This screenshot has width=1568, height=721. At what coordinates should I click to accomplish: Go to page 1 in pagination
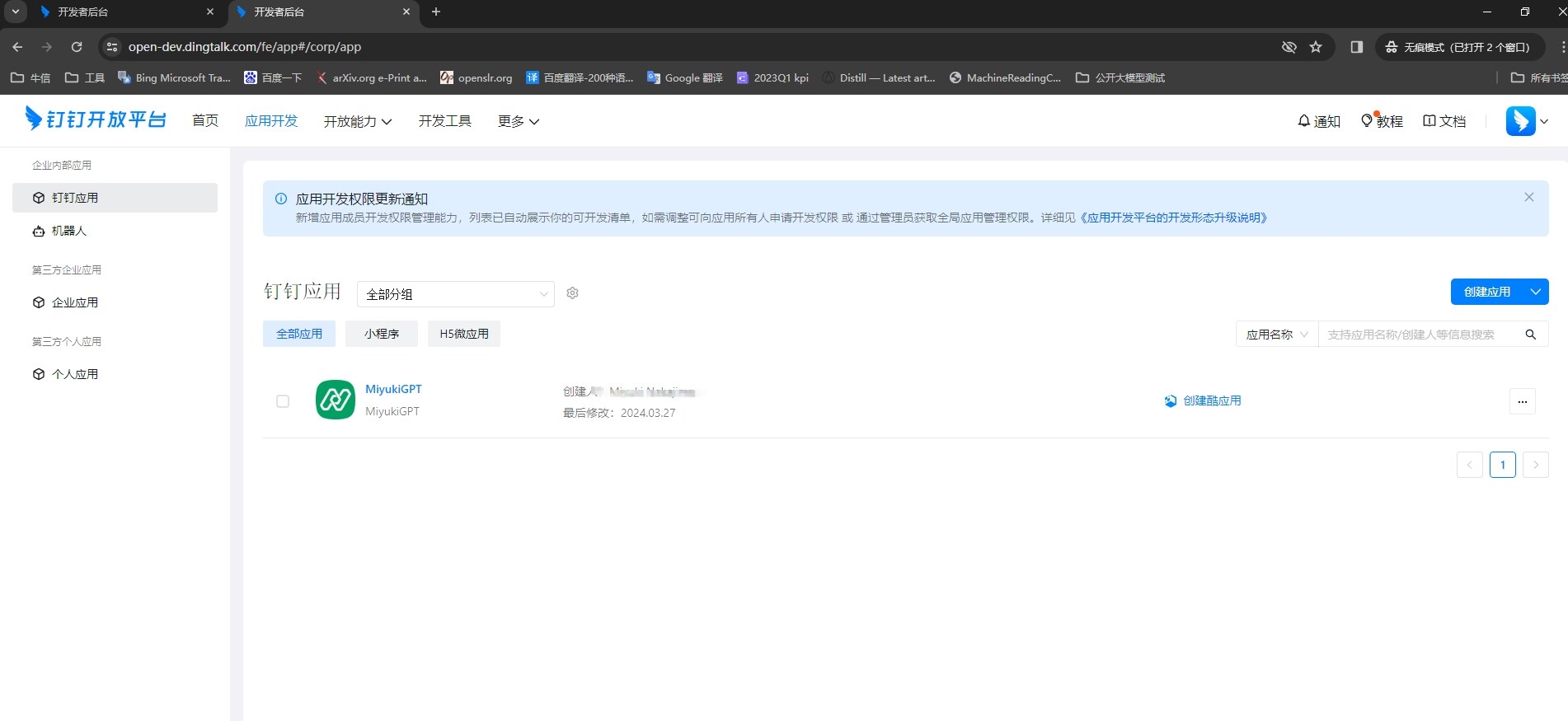1503,465
